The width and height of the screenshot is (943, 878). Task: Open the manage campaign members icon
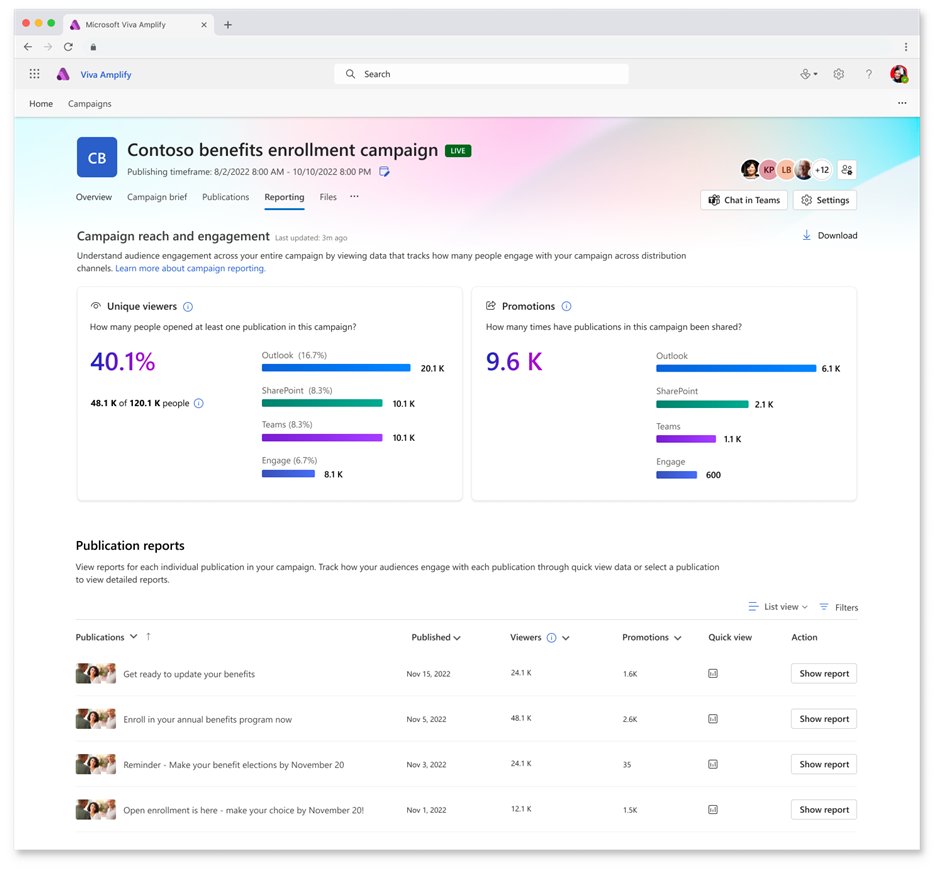click(x=846, y=169)
